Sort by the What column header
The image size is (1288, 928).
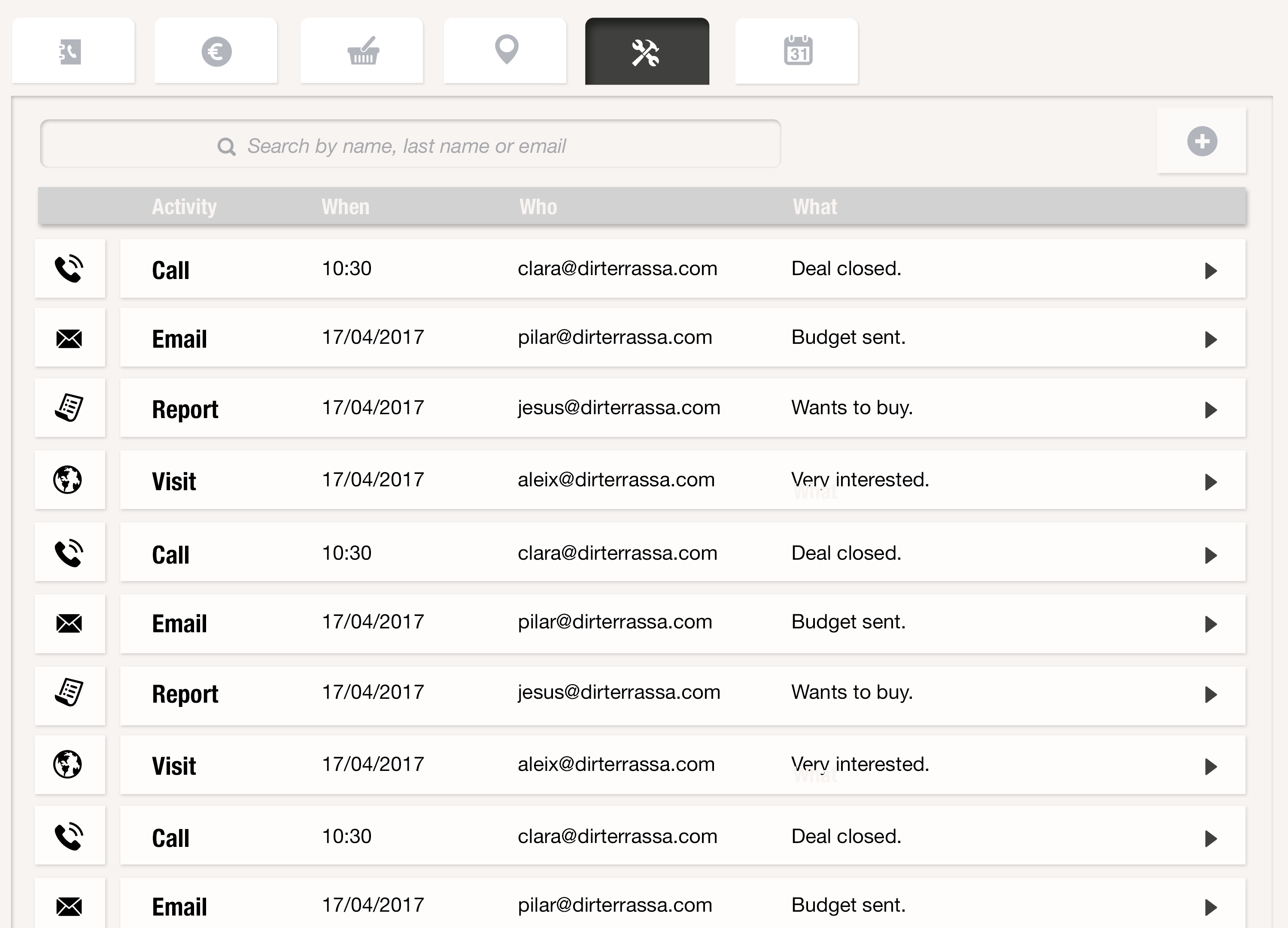(815, 207)
